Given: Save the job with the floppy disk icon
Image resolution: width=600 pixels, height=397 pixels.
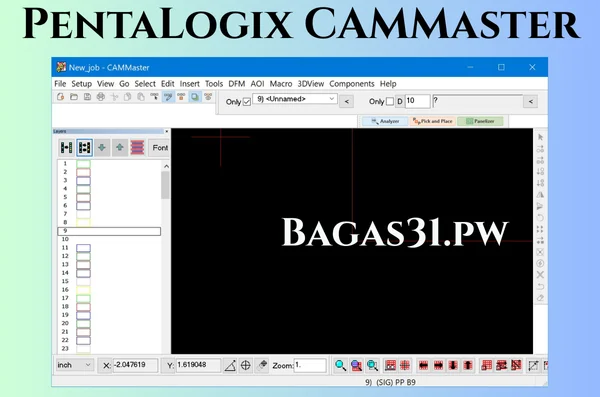Looking at the screenshot, I should tap(87, 97).
